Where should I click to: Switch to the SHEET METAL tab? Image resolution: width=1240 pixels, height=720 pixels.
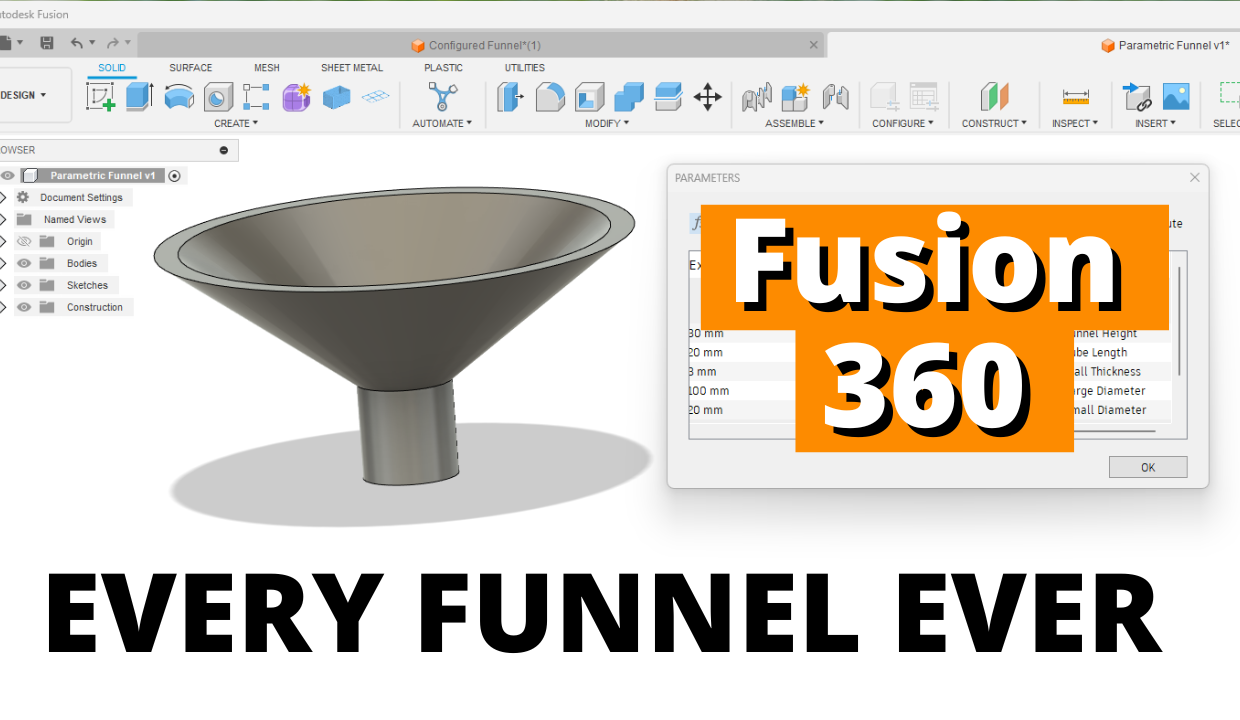352,68
